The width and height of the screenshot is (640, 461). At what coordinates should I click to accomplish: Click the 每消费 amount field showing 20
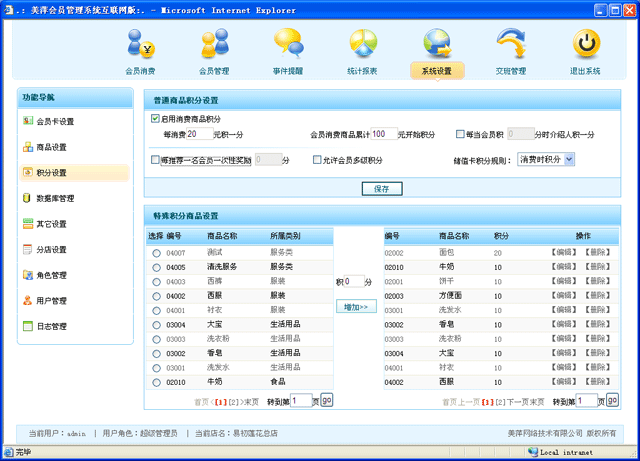click(x=200, y=134)
